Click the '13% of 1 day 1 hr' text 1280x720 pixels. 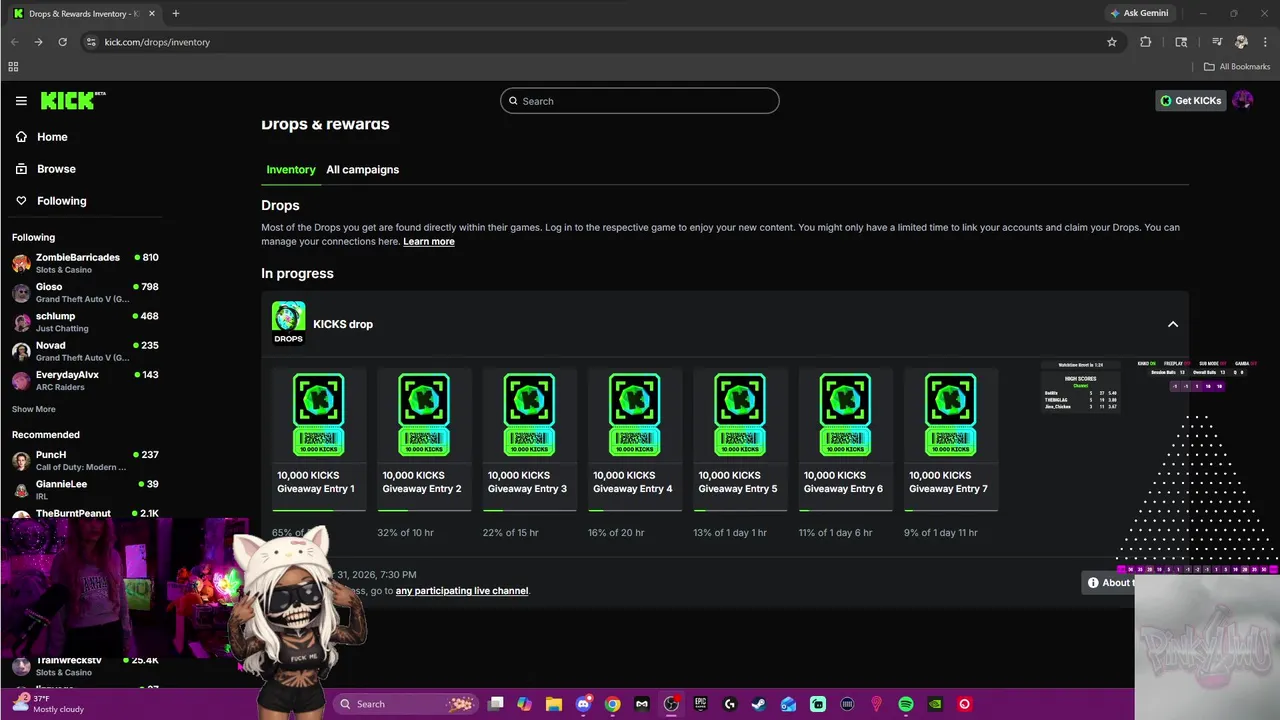click(x=730, y=532)
